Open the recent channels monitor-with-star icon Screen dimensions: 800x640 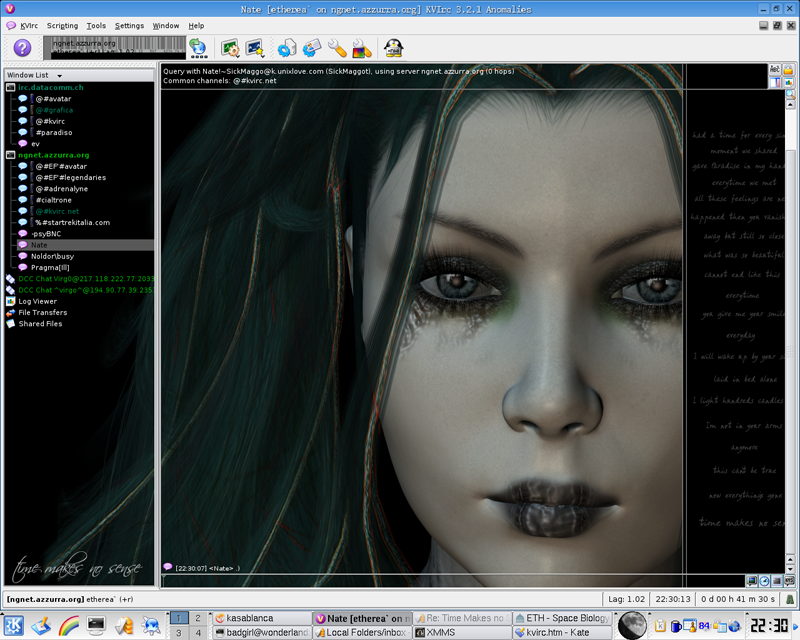tap(255, 48)
